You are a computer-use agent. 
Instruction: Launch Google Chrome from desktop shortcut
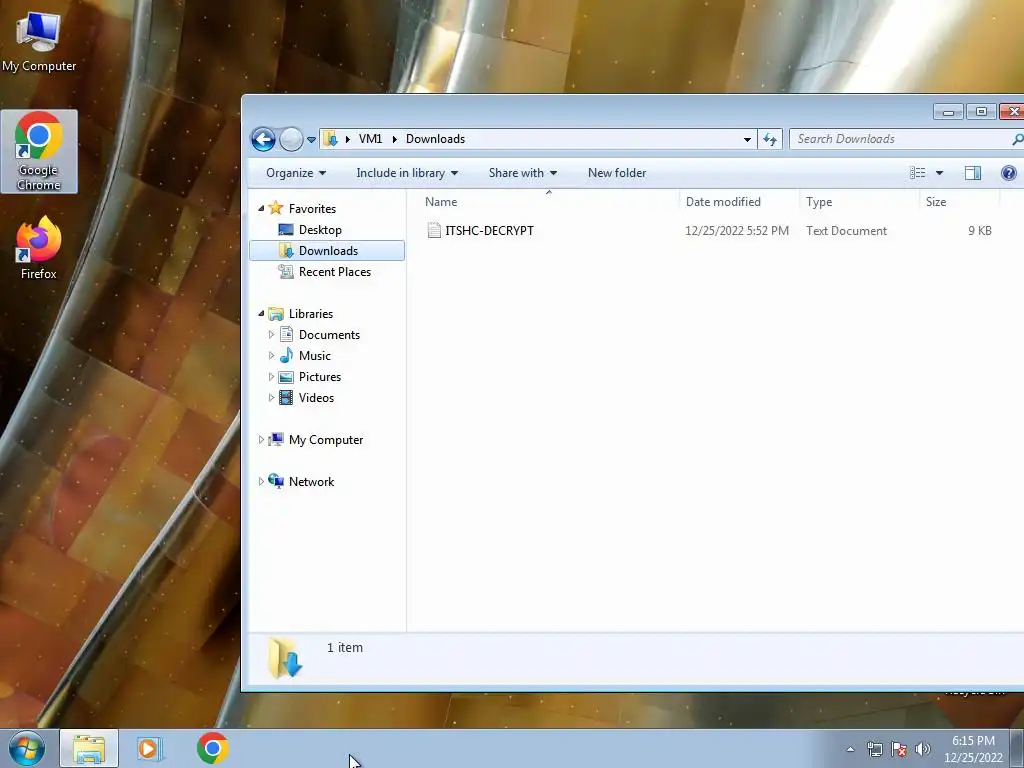39,152
